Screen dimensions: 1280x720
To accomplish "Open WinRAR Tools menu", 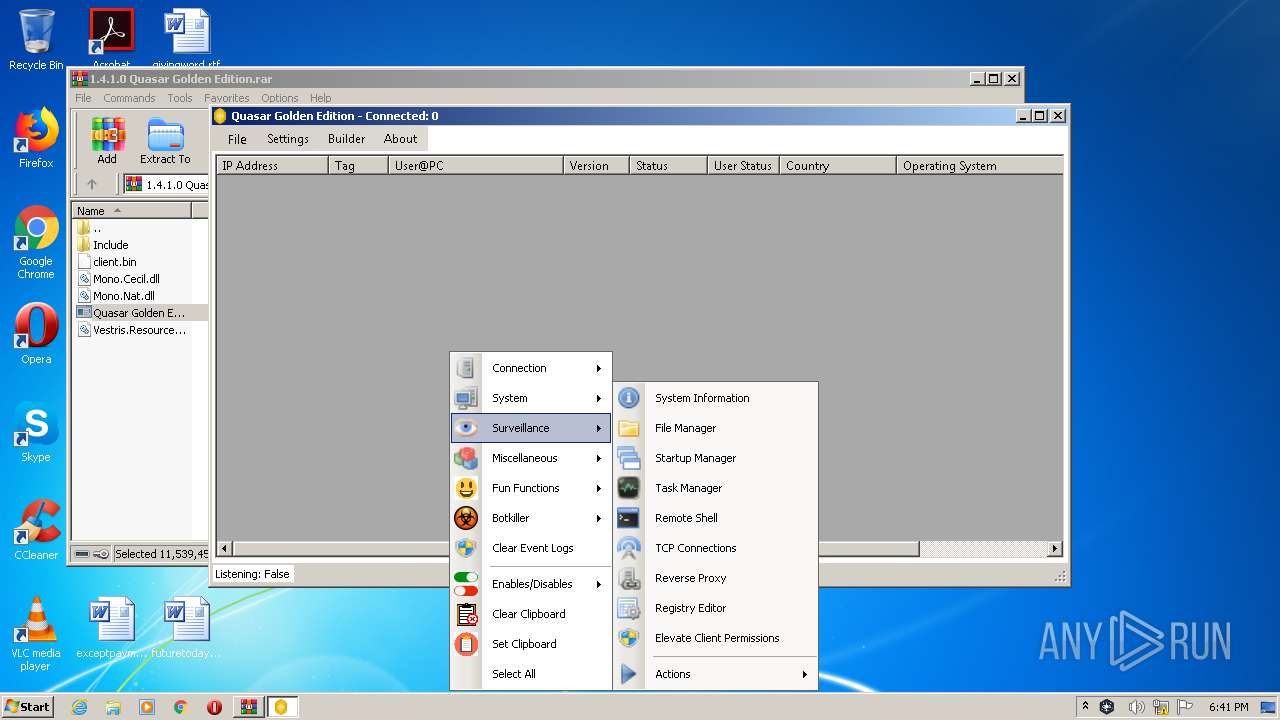I will coord(180,98).
